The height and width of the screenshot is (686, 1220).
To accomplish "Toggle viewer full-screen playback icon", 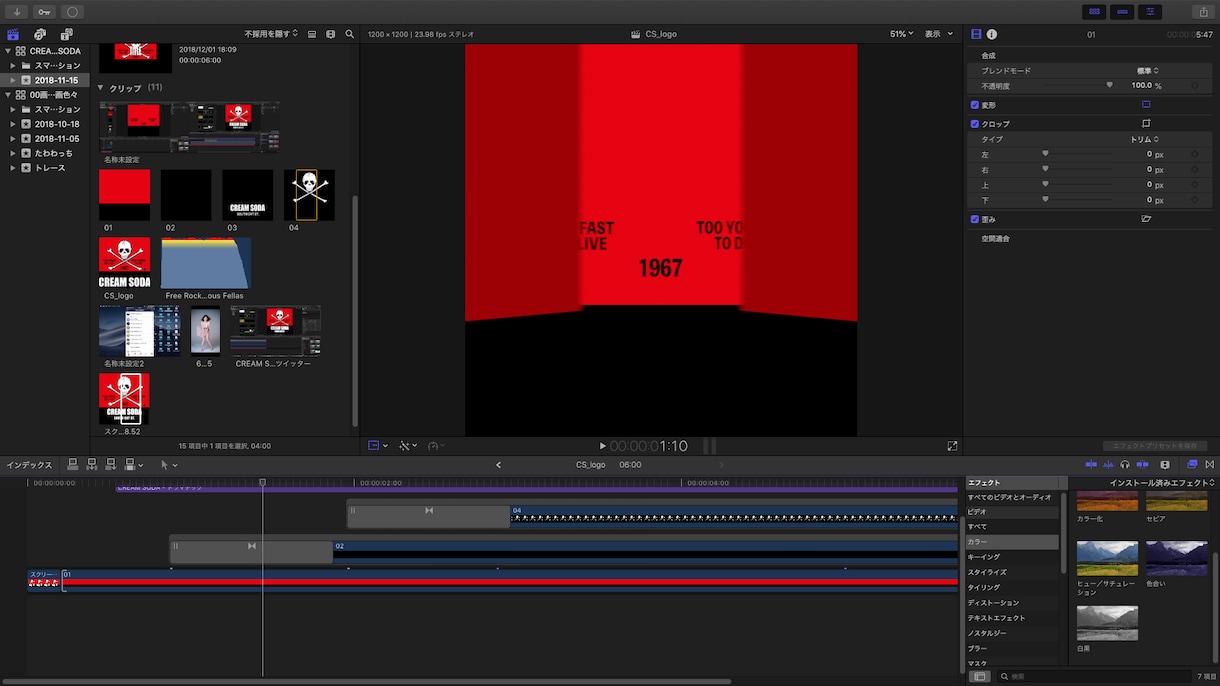I will click(952, 446).
